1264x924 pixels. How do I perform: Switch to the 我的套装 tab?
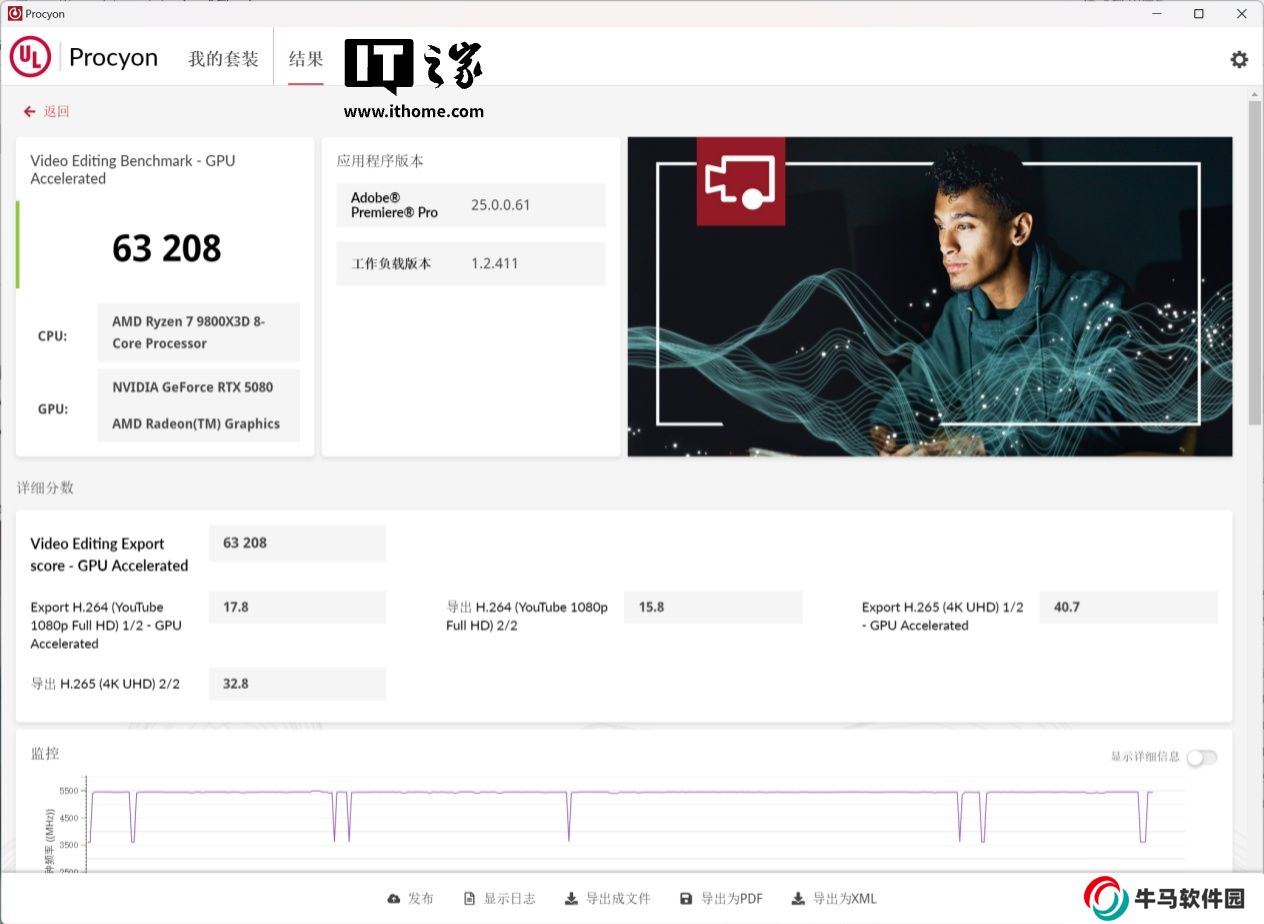pyautogui.click(x=223, y=59)
